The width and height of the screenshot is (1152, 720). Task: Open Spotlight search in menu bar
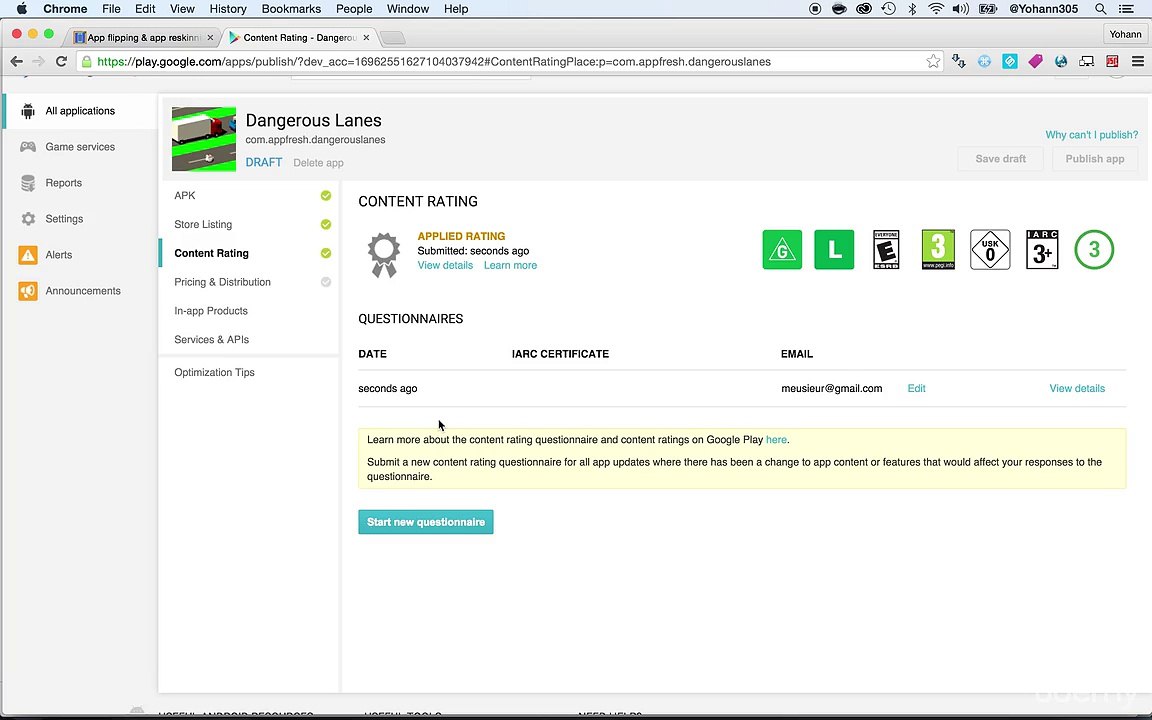[1101, 9]
